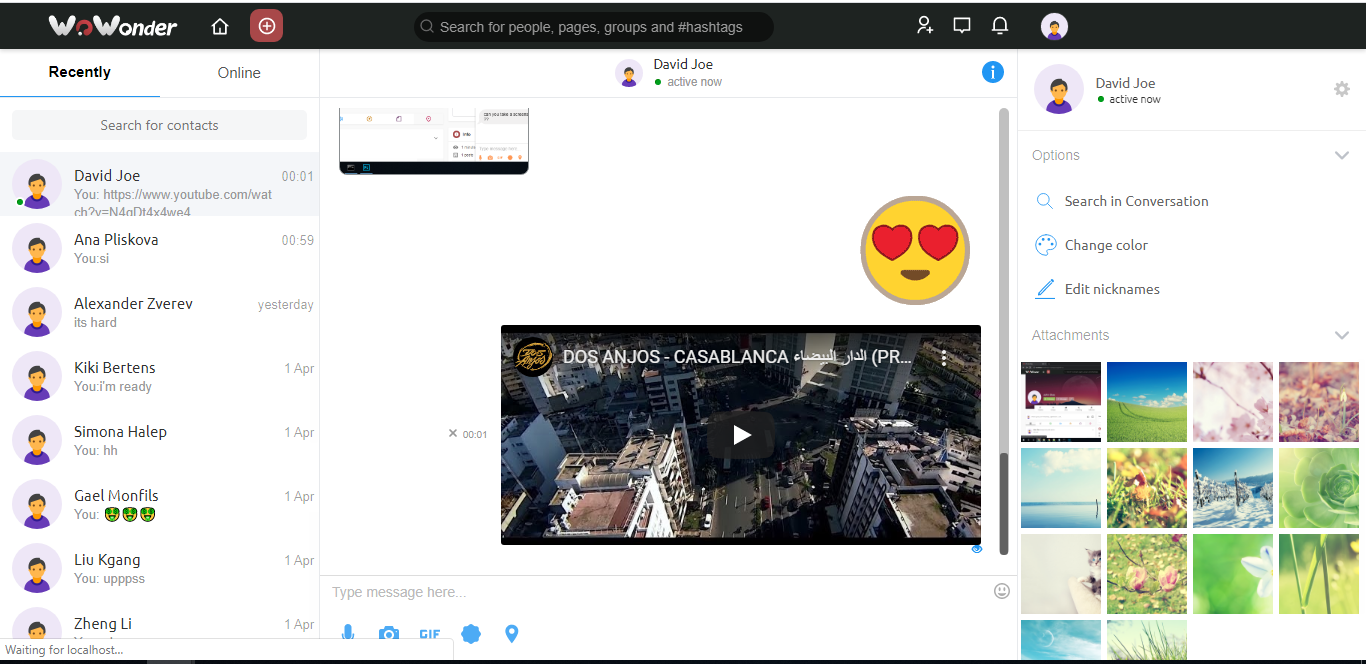Open the gear settings in right panel
Screen dimensions: 1366x664
[1342, 89]
